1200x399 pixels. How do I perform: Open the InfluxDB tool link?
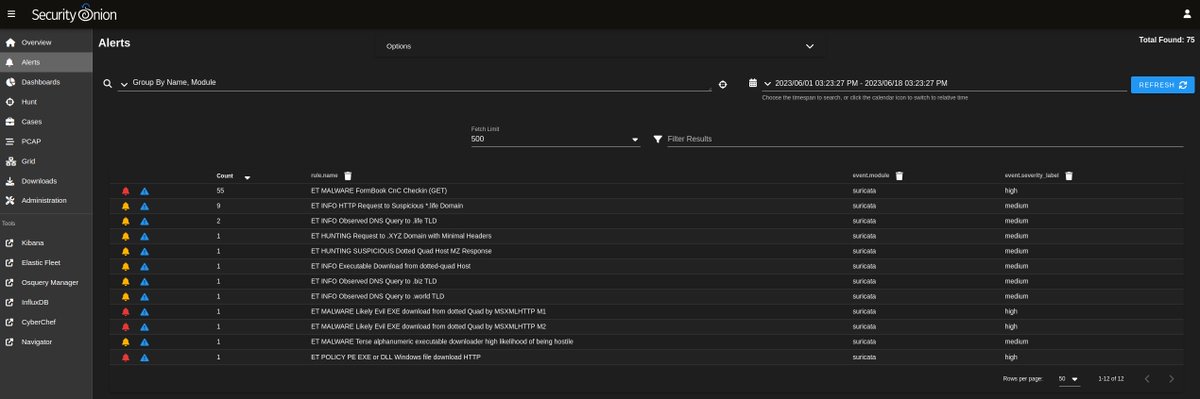46,302
